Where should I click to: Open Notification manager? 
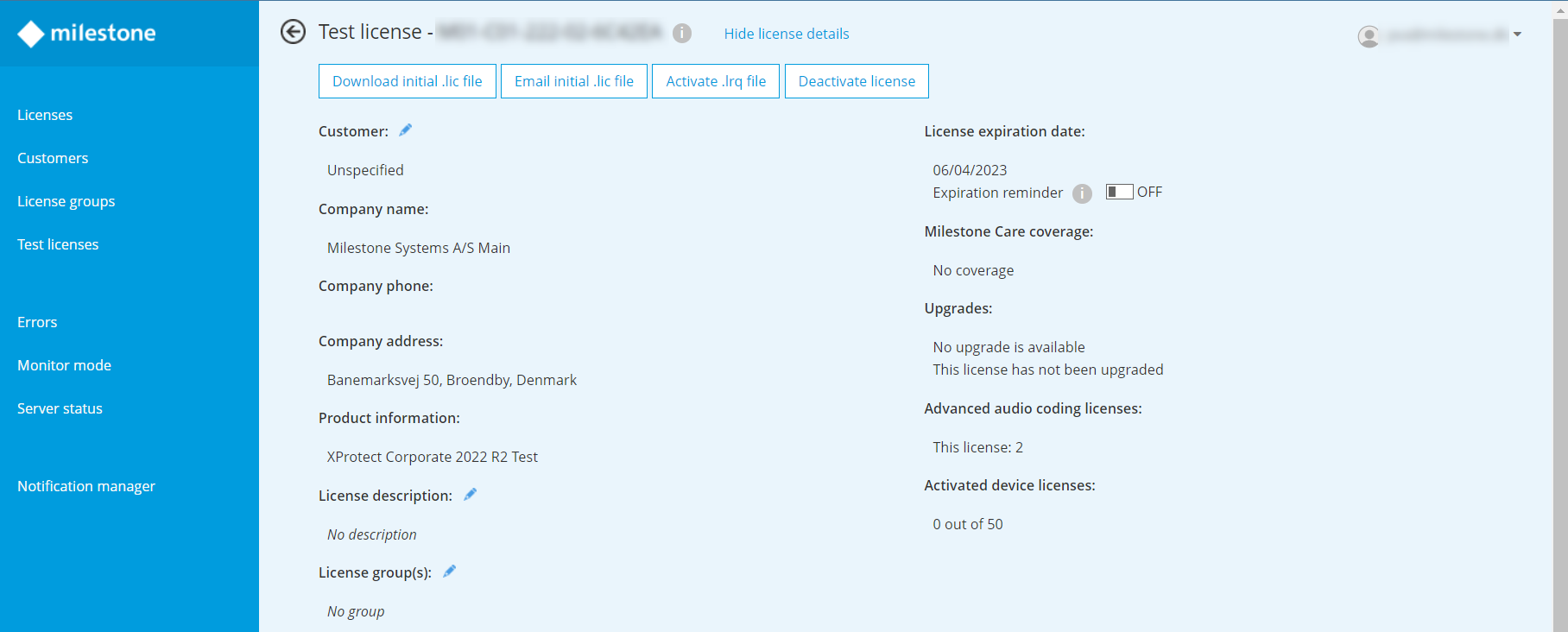pos(86,486)
